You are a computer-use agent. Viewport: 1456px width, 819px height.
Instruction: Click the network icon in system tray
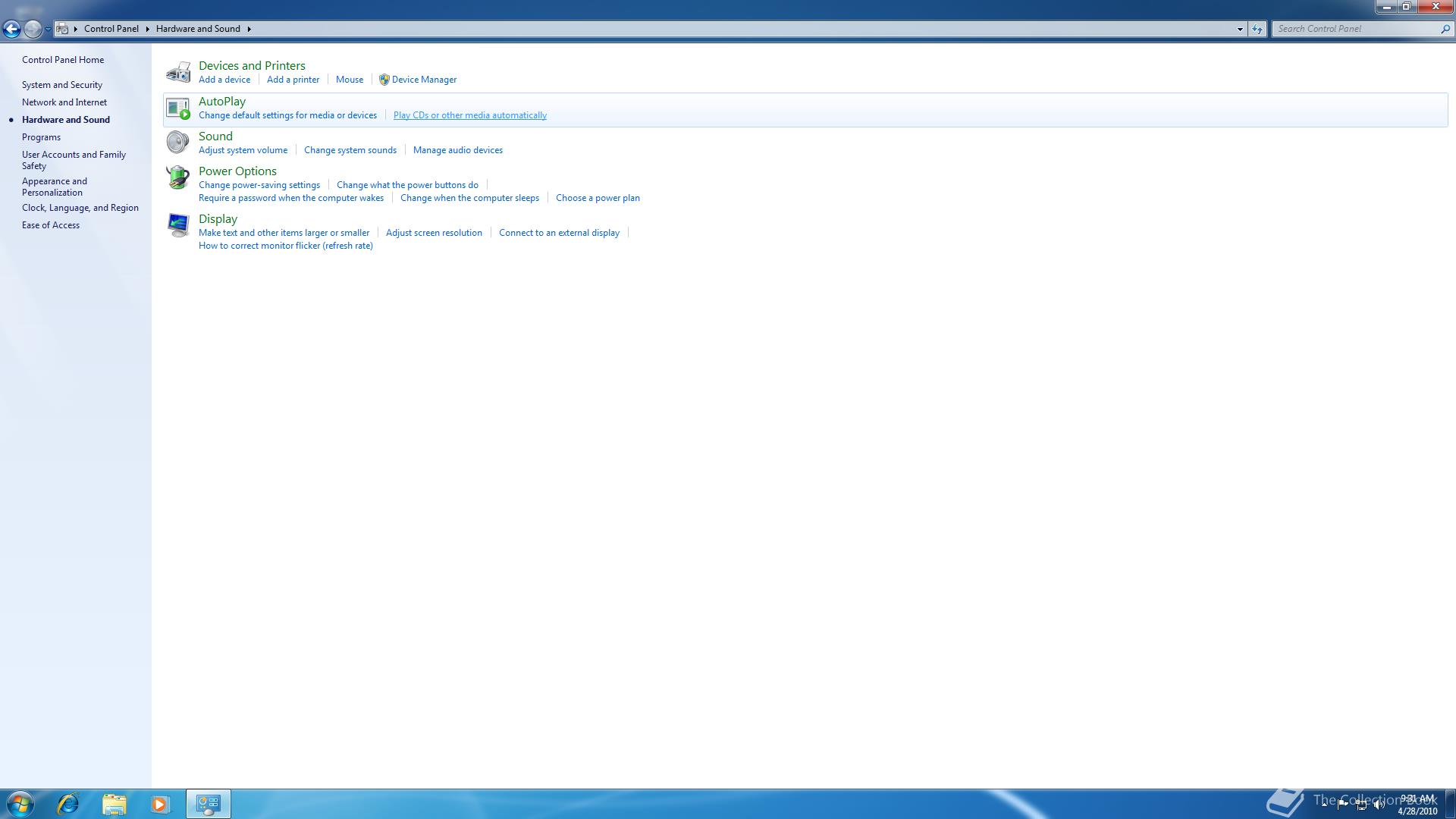(x=1361, y=805)
